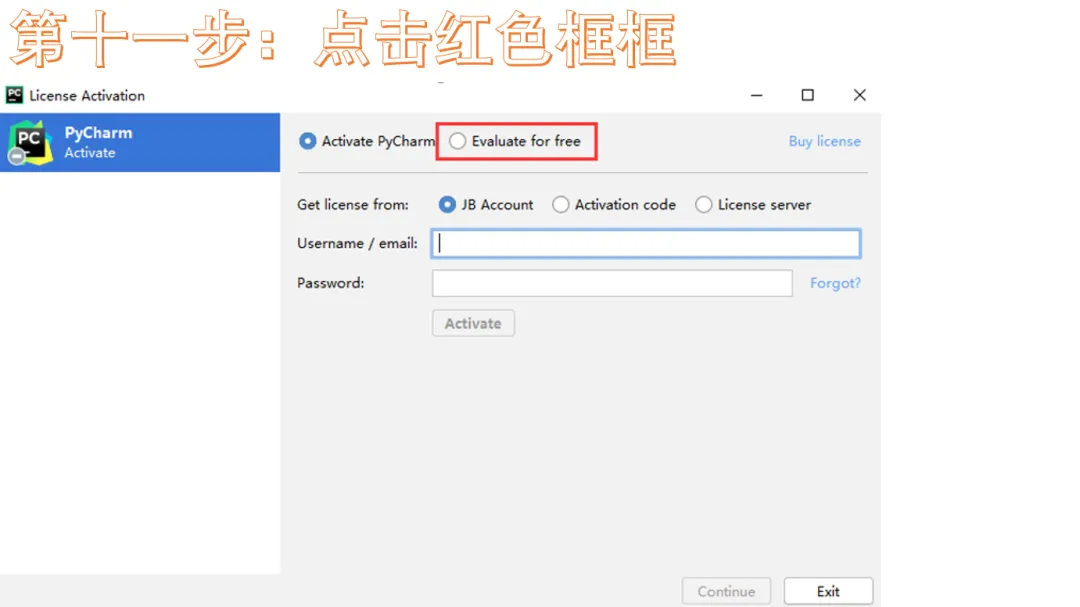Click the Forgot? password link
The image size is (1080, 607).
click(x=835, y=283)
